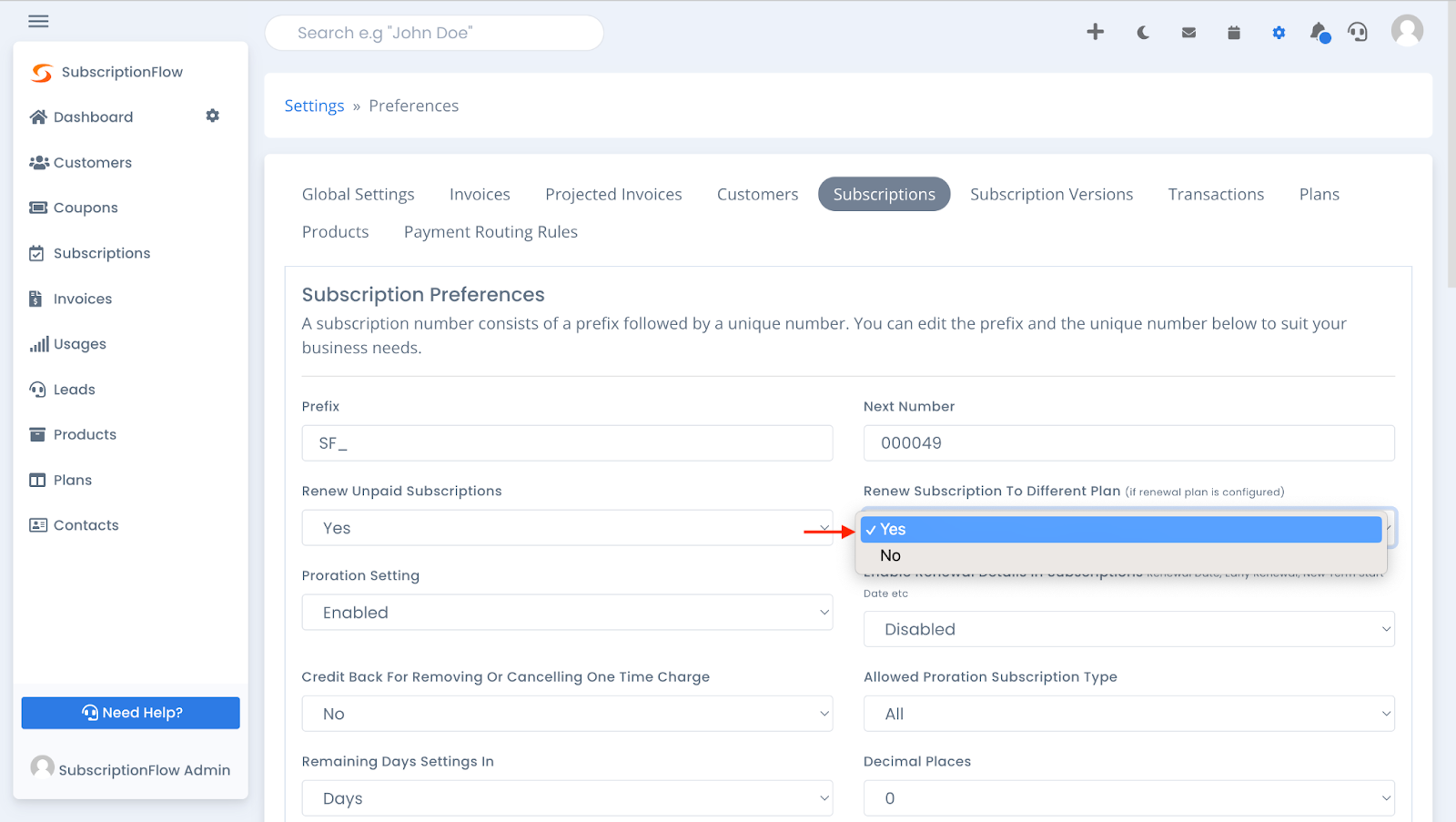
Task: Select No in the open renewal plan dropdown
Action: pos(890,555)
